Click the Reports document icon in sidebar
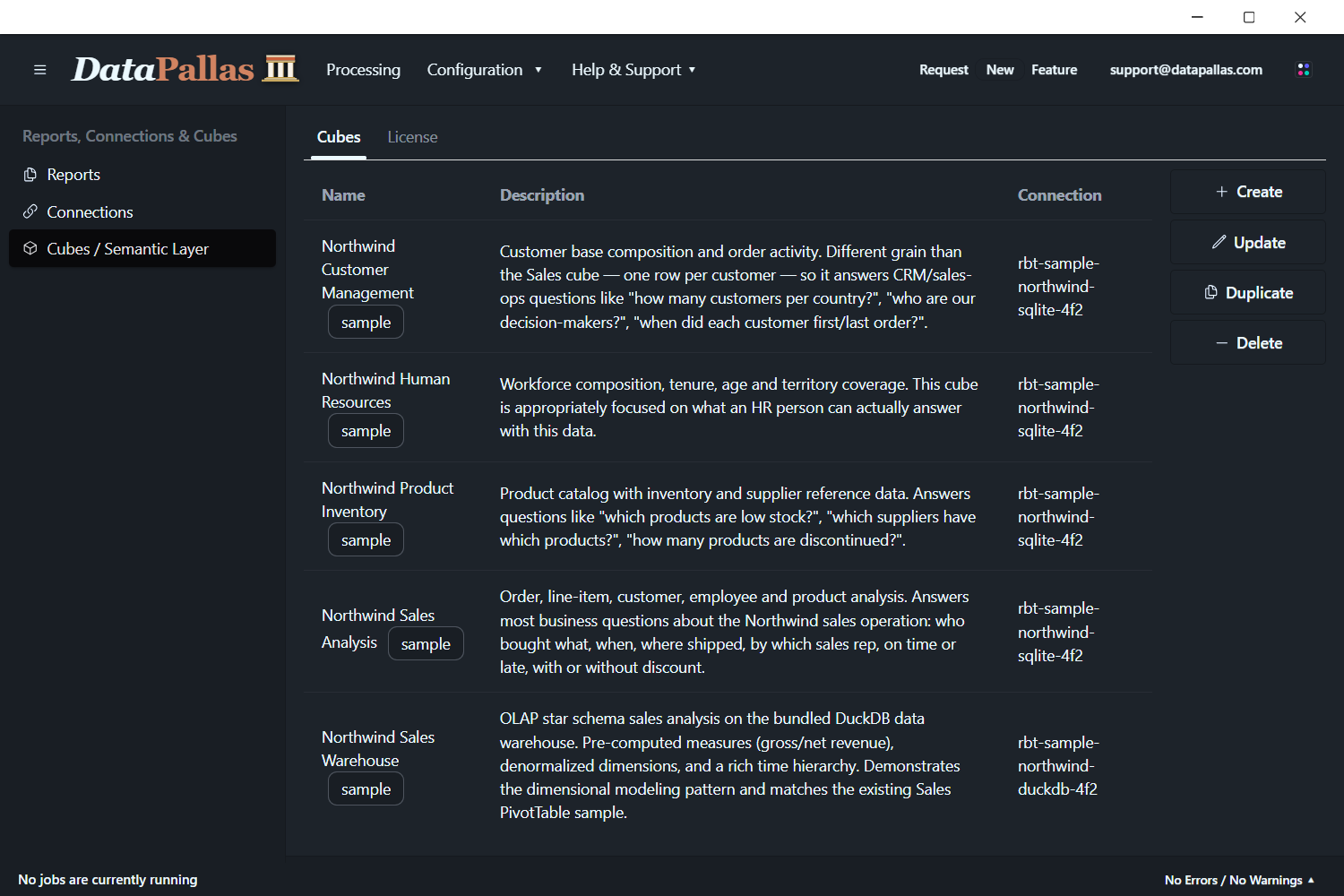The image size is (1344, 896). coord(30,175)
